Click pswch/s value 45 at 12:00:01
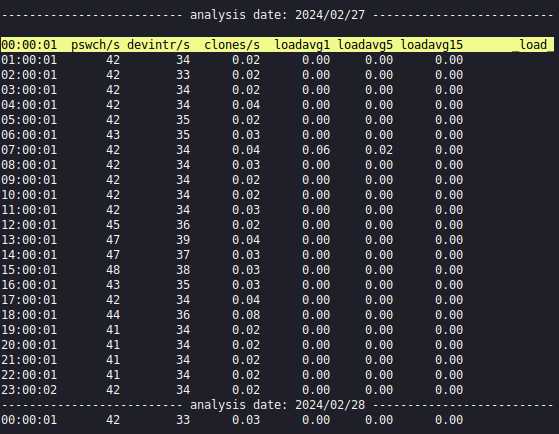Viewport: 559px width, 434px height. [x=113, y=225]
